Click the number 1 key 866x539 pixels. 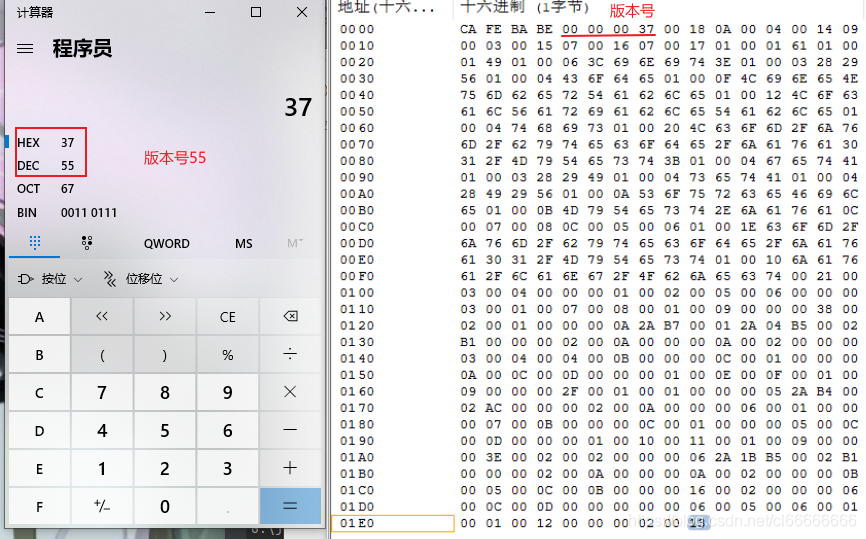coord(102,468)
